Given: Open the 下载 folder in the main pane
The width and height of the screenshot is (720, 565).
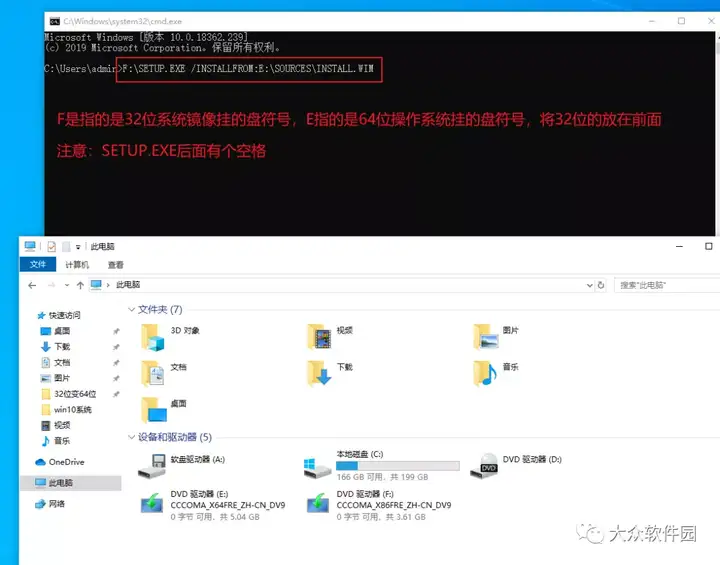Looking at the screenshot, I should 319,373.
